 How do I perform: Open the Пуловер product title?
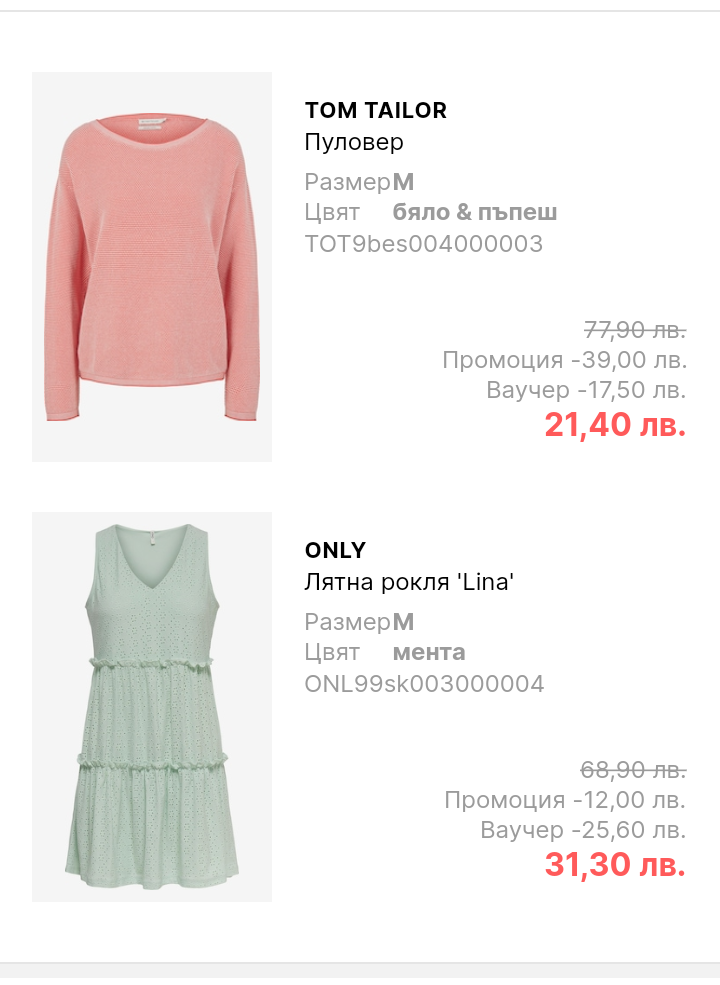(x=354, y=143)
